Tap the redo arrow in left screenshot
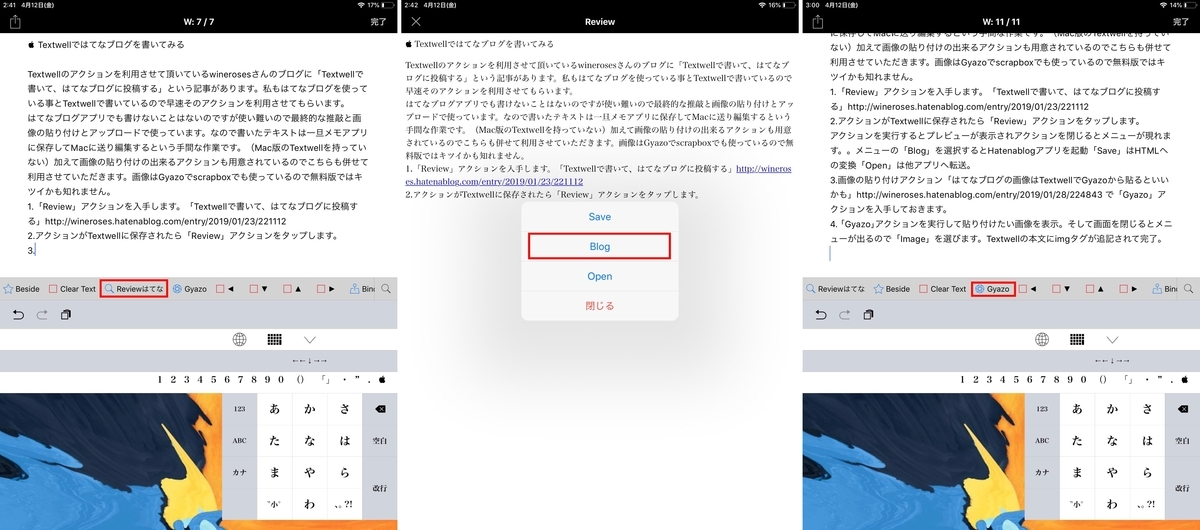Image resolution: width=1200 pixels, height=530 pixels. (x=42, y=315)
